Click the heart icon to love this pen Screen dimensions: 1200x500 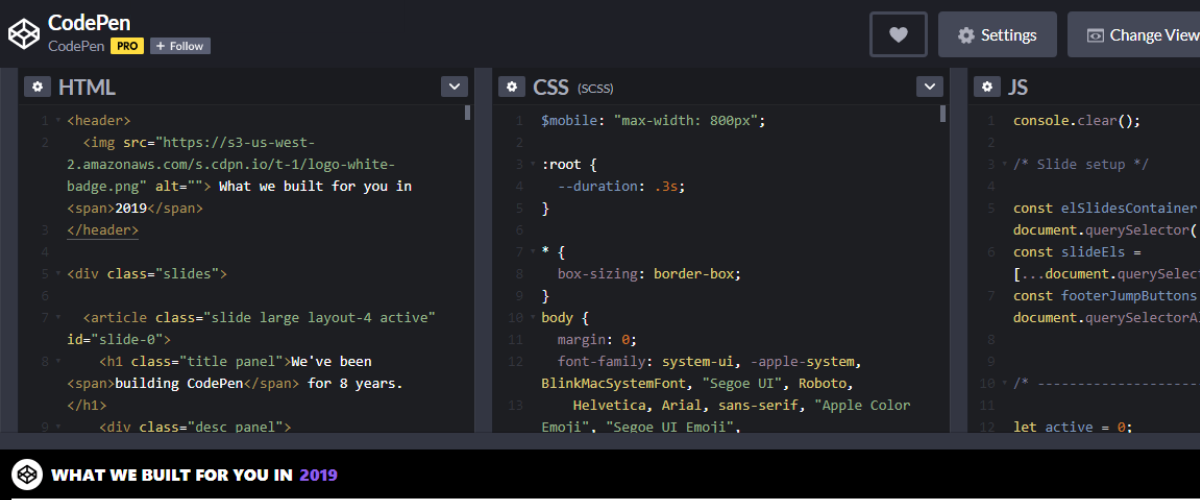click(x=898, y=35)
